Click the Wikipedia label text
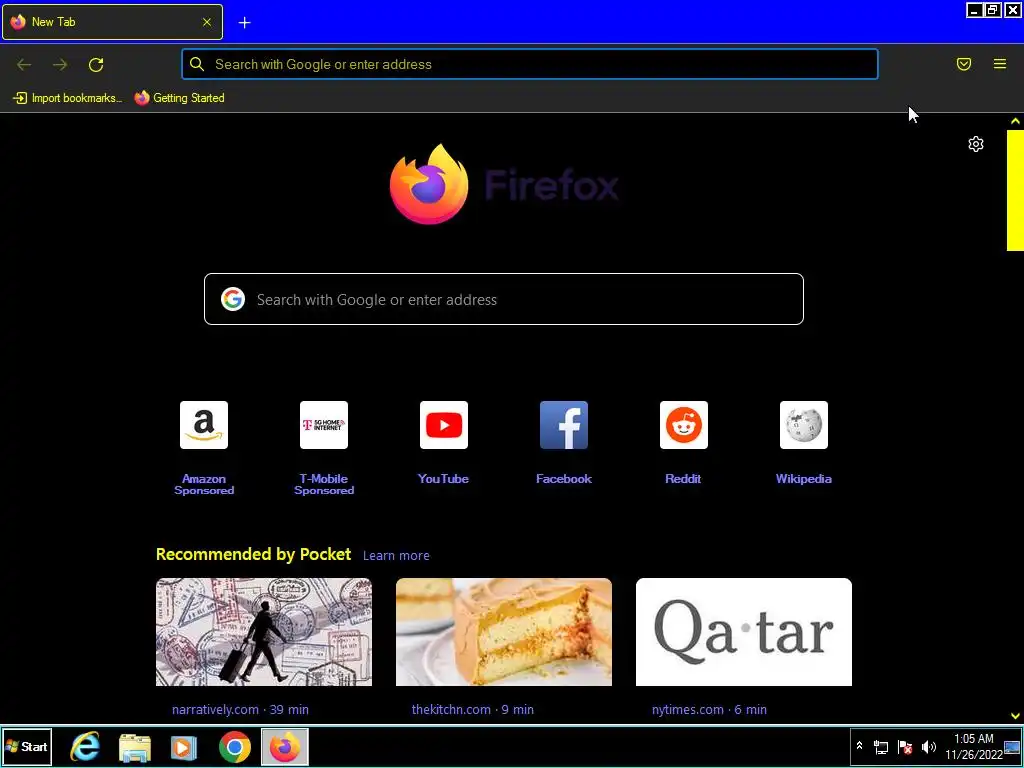This screenshot has height=768, width=1024. coord(803,479)
